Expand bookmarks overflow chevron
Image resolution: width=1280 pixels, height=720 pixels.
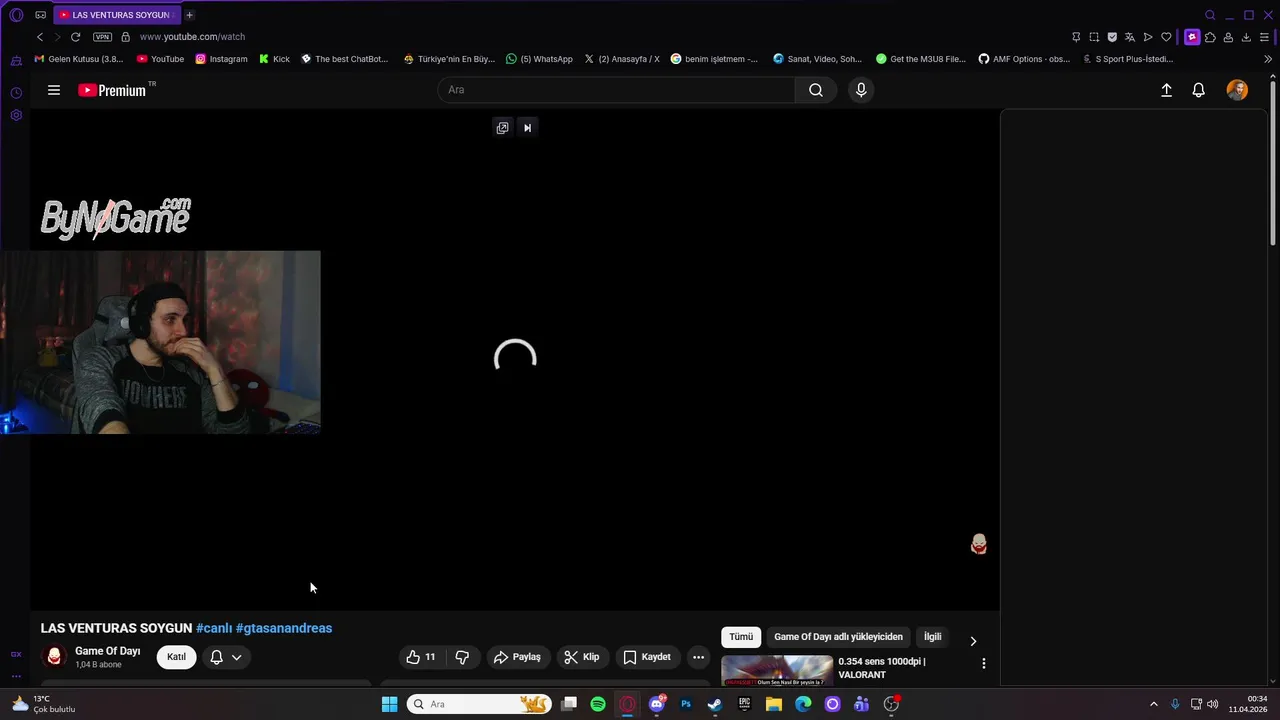click(1268, 59)
